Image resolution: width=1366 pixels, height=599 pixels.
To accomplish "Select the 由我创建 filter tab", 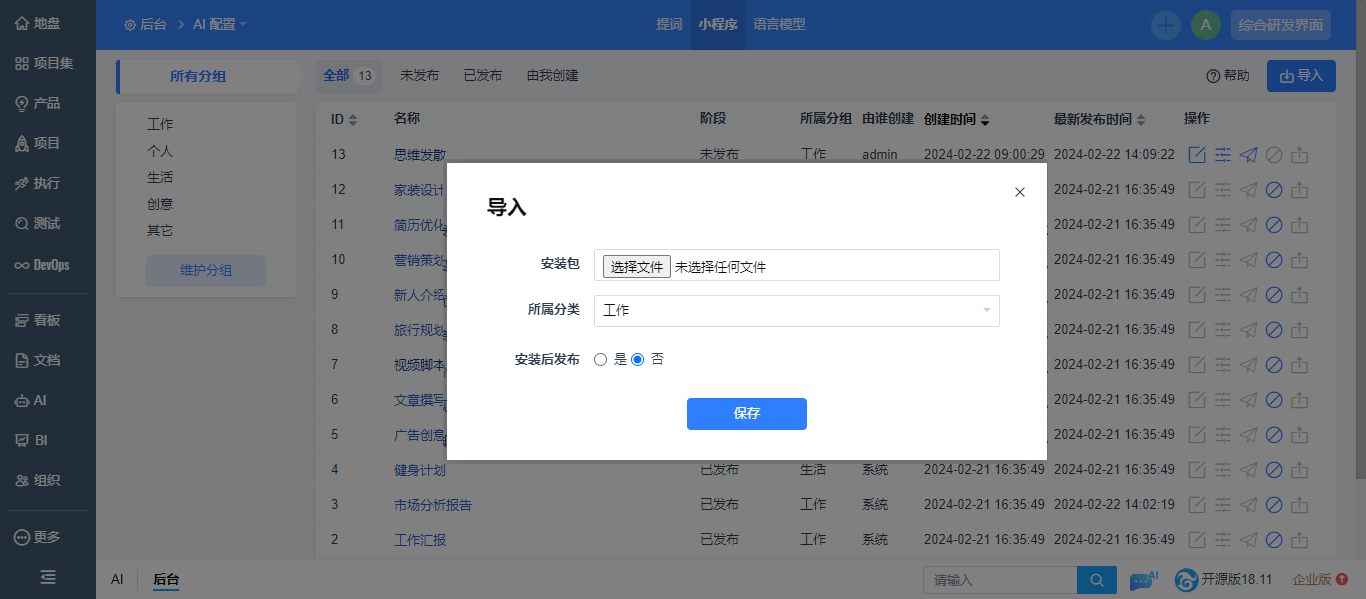I will click(553, 76).
